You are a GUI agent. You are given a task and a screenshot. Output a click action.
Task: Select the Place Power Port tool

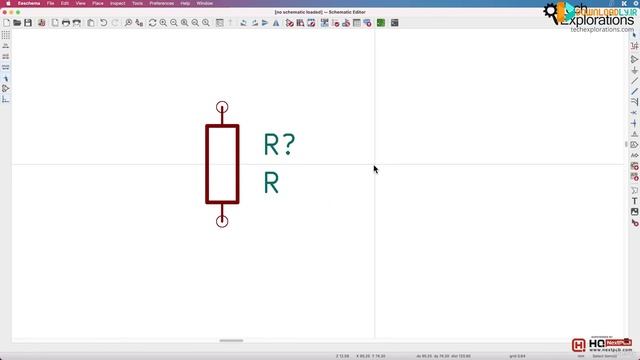click(634, 70)
